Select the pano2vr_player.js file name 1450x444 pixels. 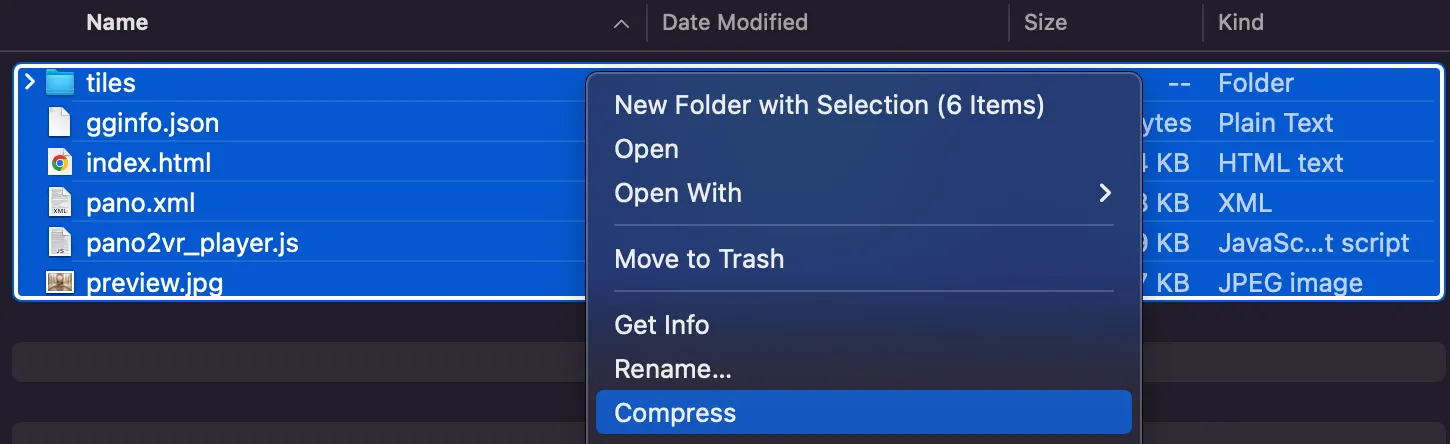pyautogui.click(x=192, y=243)
